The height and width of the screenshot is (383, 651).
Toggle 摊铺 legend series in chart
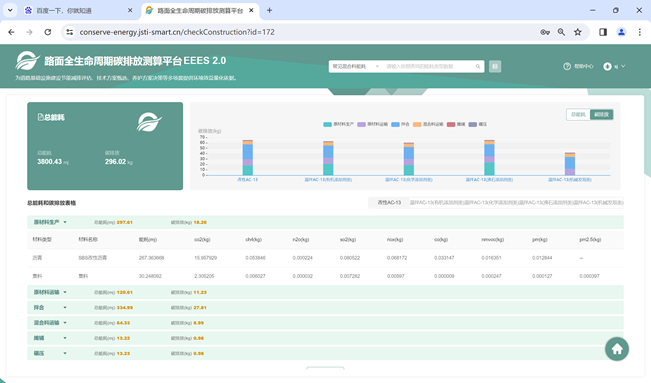pyautogui.click(x=456, y=124)
